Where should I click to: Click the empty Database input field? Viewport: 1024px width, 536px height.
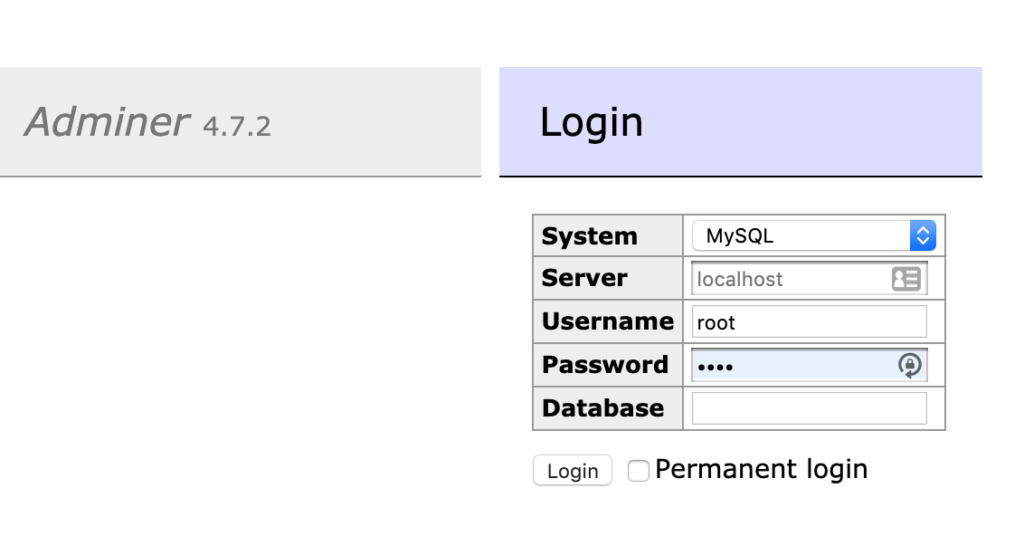pyautogui.click(x=809, y=408)
